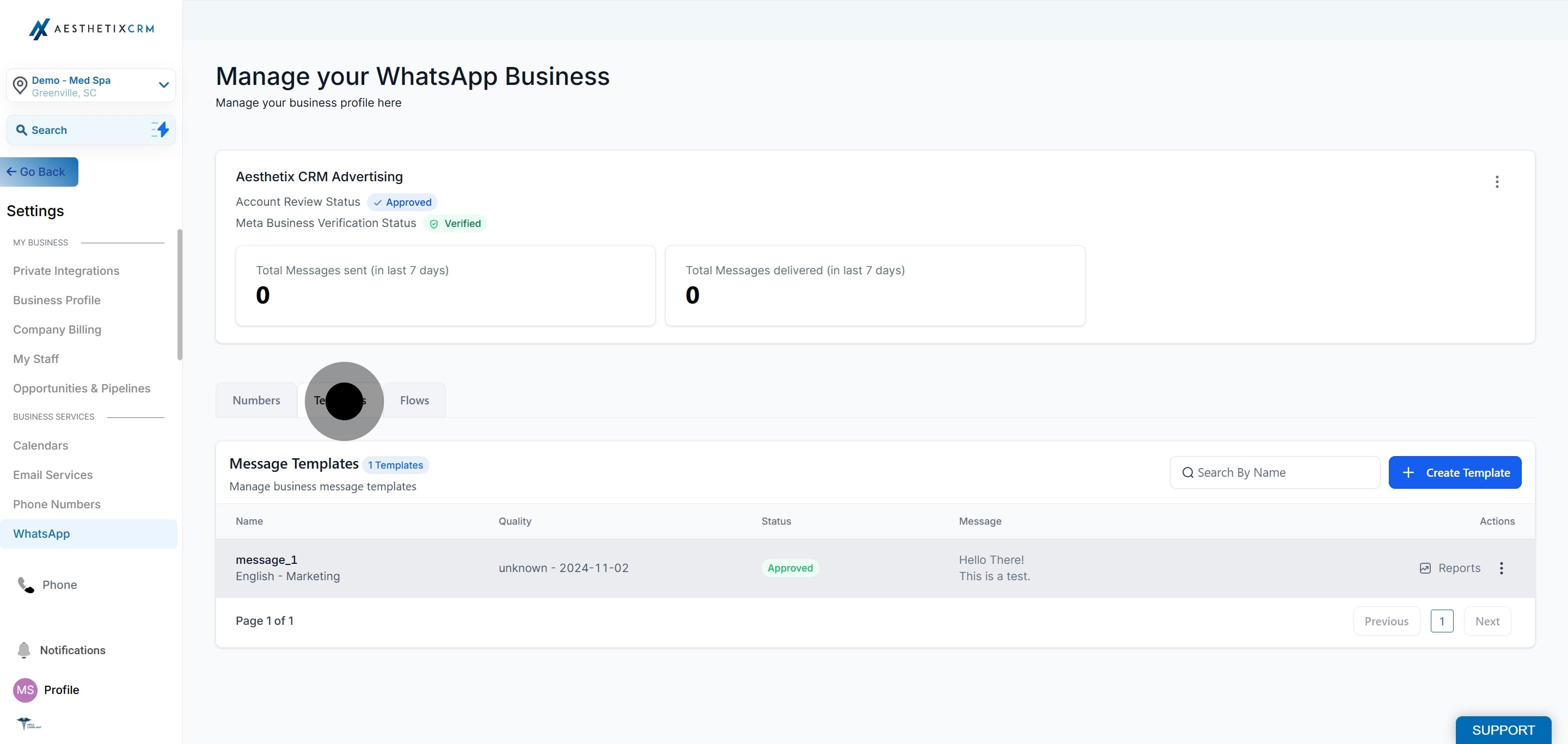The image size is (1568, 744).
Task: Open the SUPPORT widget
Action: pyautogui.click(x=1503, y=730)
